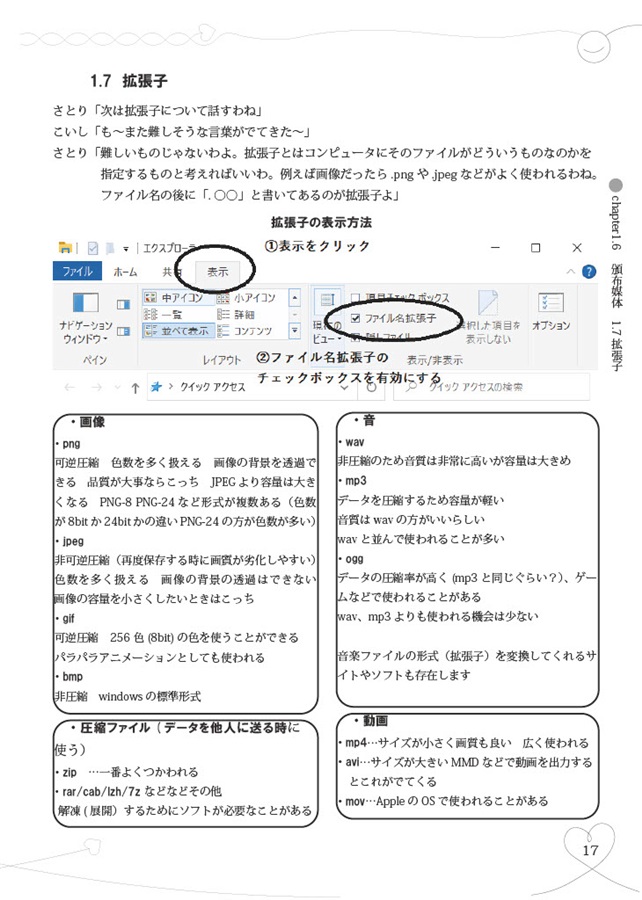Choose 一覧 list layout
The width and height of the screenshot is (642, 900).
click(x=163, y=315)
